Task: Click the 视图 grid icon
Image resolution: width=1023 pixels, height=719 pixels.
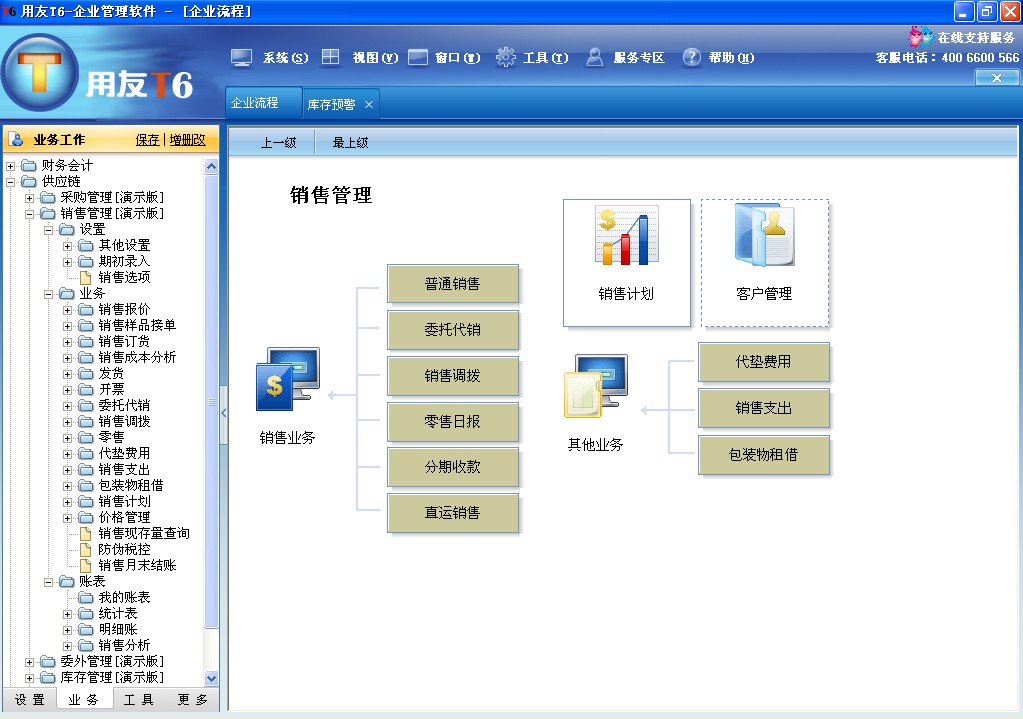Action: (x=331, y=57)
